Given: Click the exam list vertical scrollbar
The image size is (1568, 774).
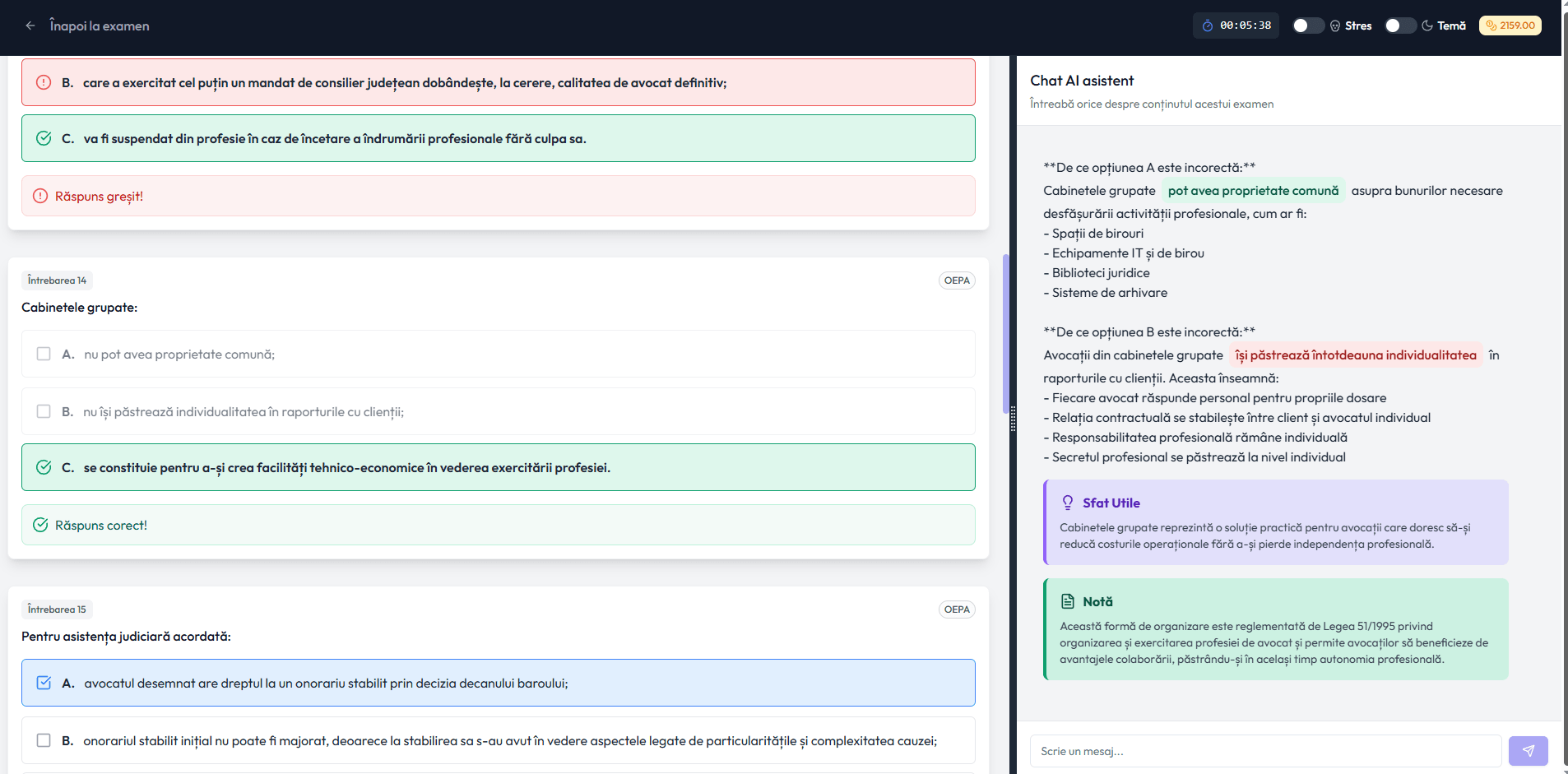Looking at the screenshot, I should (x=1005, y=333).
